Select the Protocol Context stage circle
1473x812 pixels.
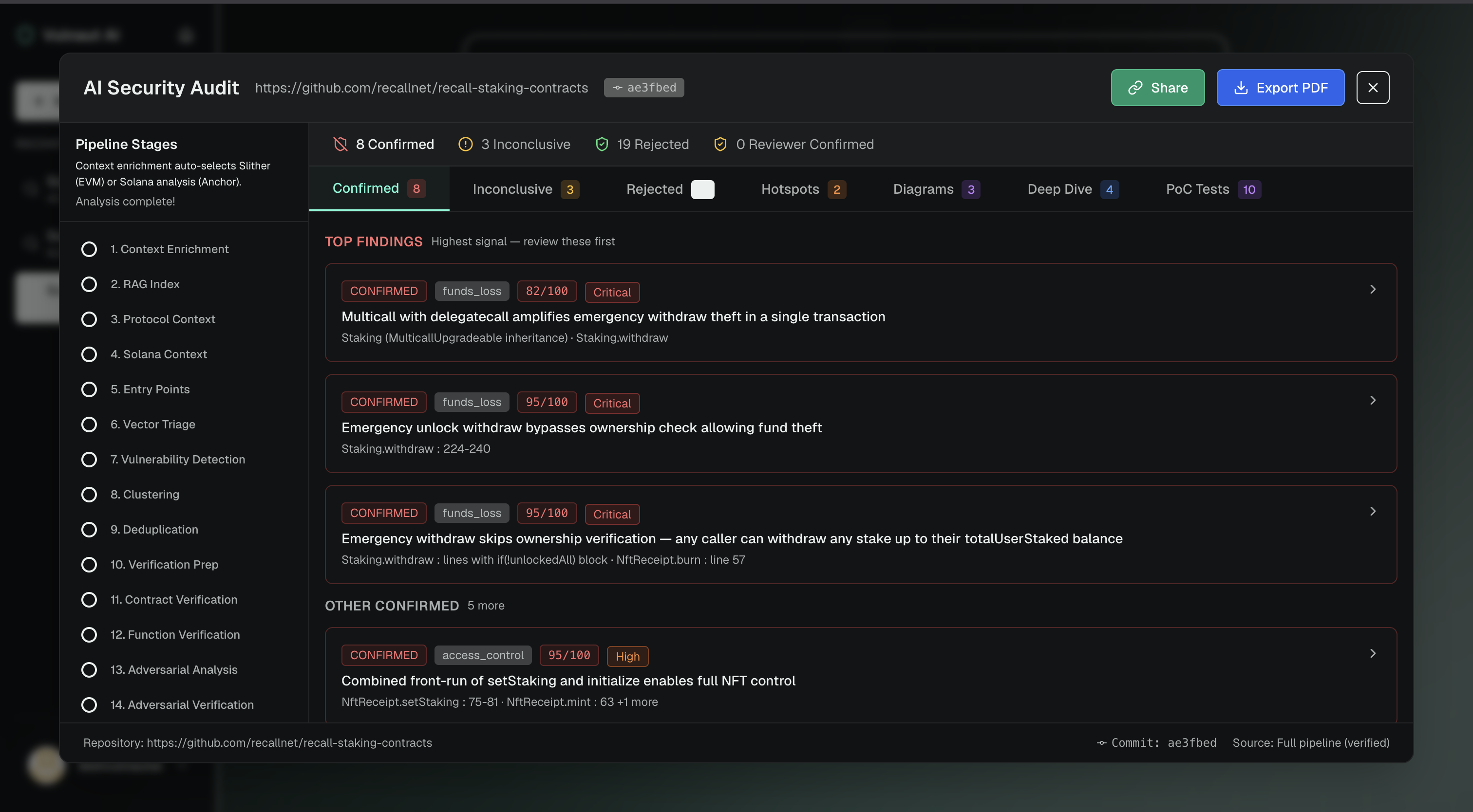[x=89, y=319]
